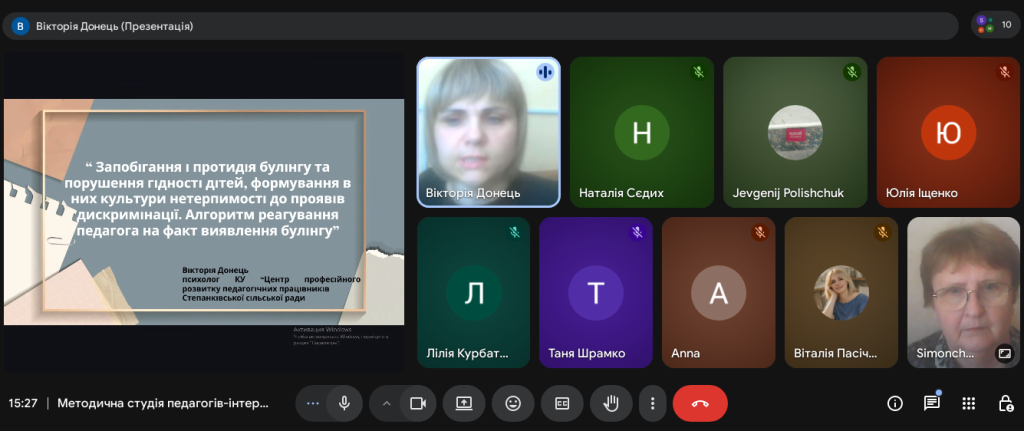This screenshot has width=1024, height=431.
Task: Click meeting name Методична студія педагогів
Action: coord(163,404)
